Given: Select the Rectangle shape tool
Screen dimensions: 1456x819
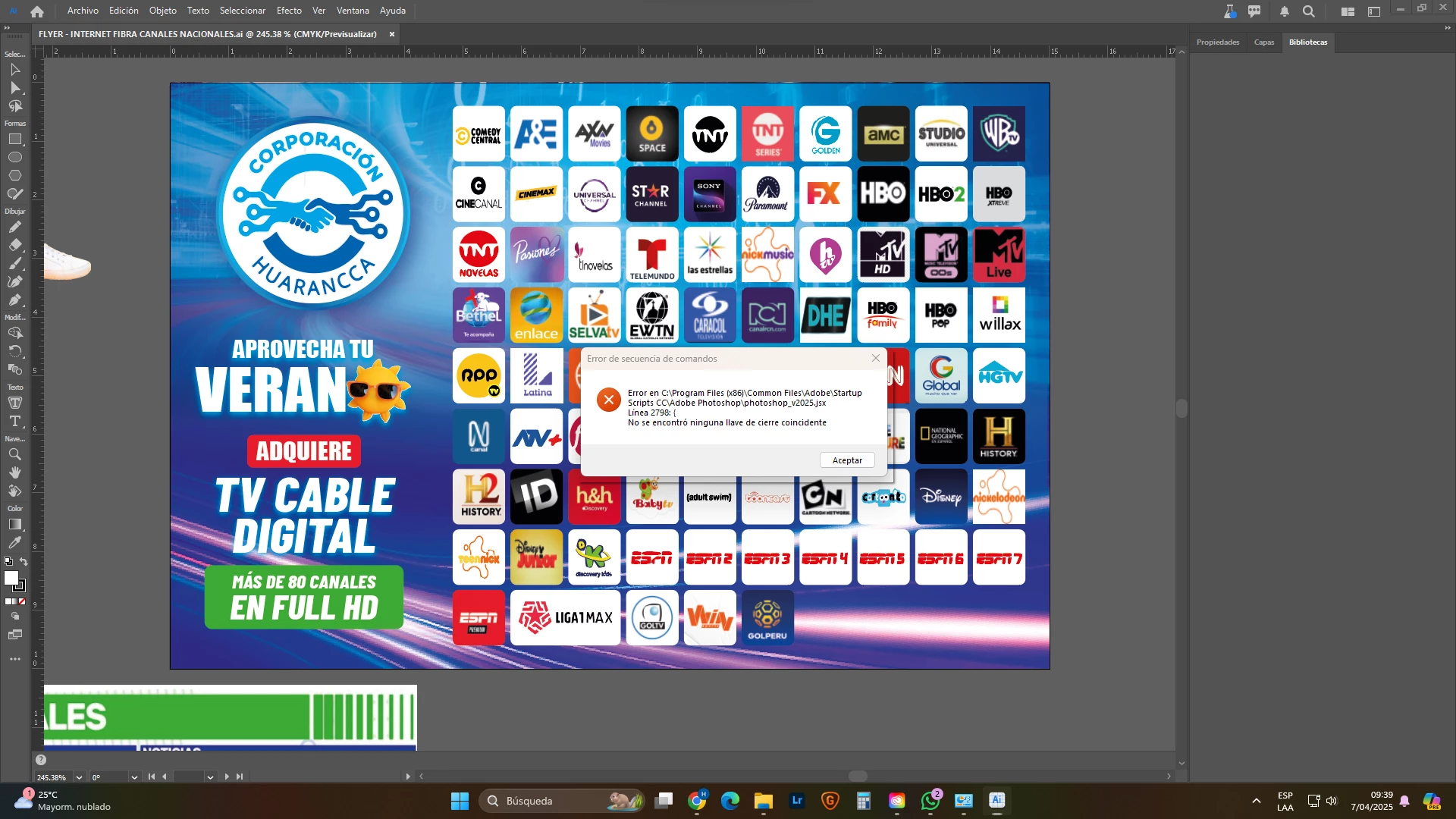Looking at the screenshot, I should pos(15,140).
